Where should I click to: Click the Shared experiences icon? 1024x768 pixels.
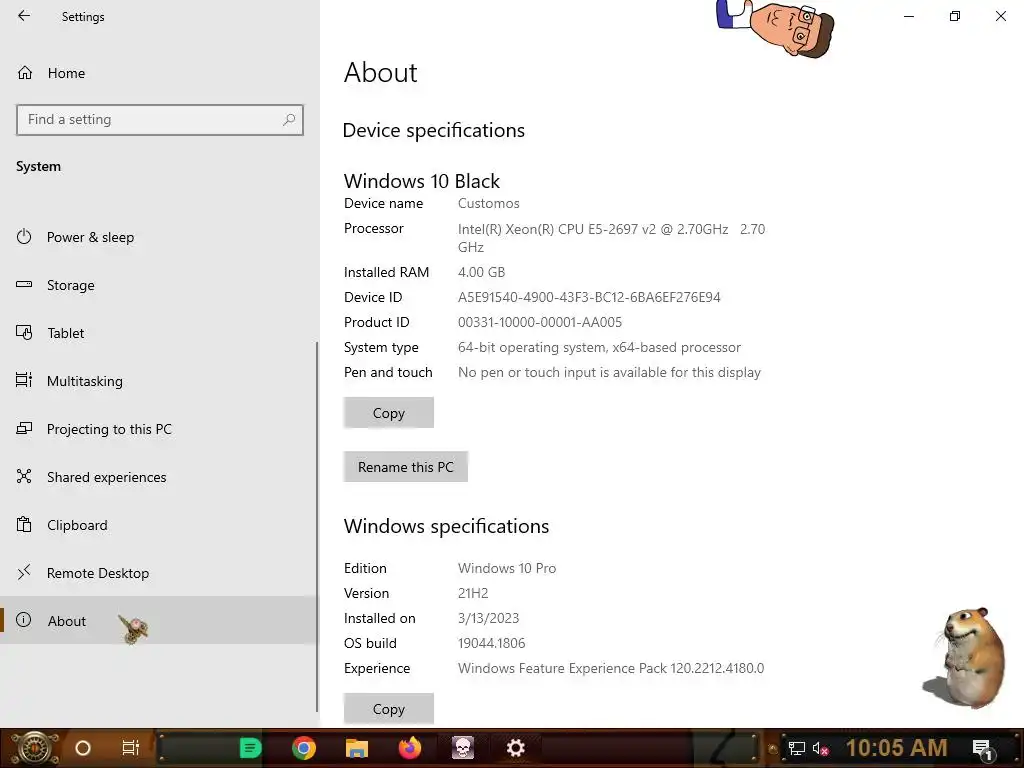(x=24, y=476)
